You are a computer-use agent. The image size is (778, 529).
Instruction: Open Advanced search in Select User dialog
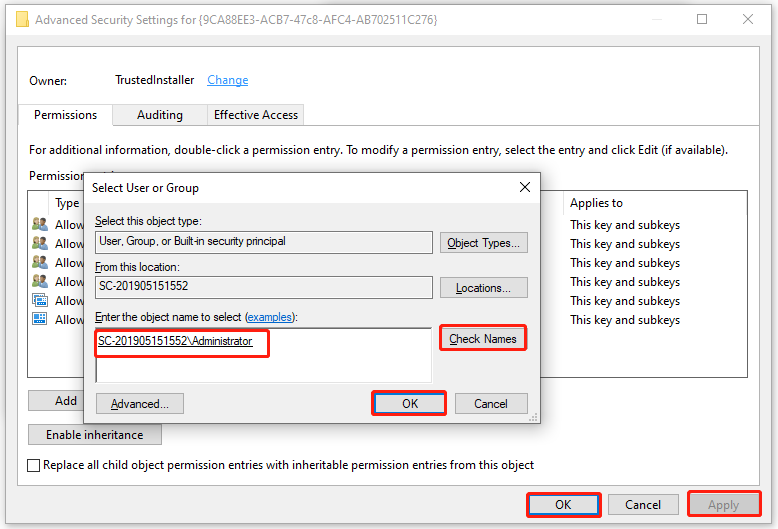(140, 404)
